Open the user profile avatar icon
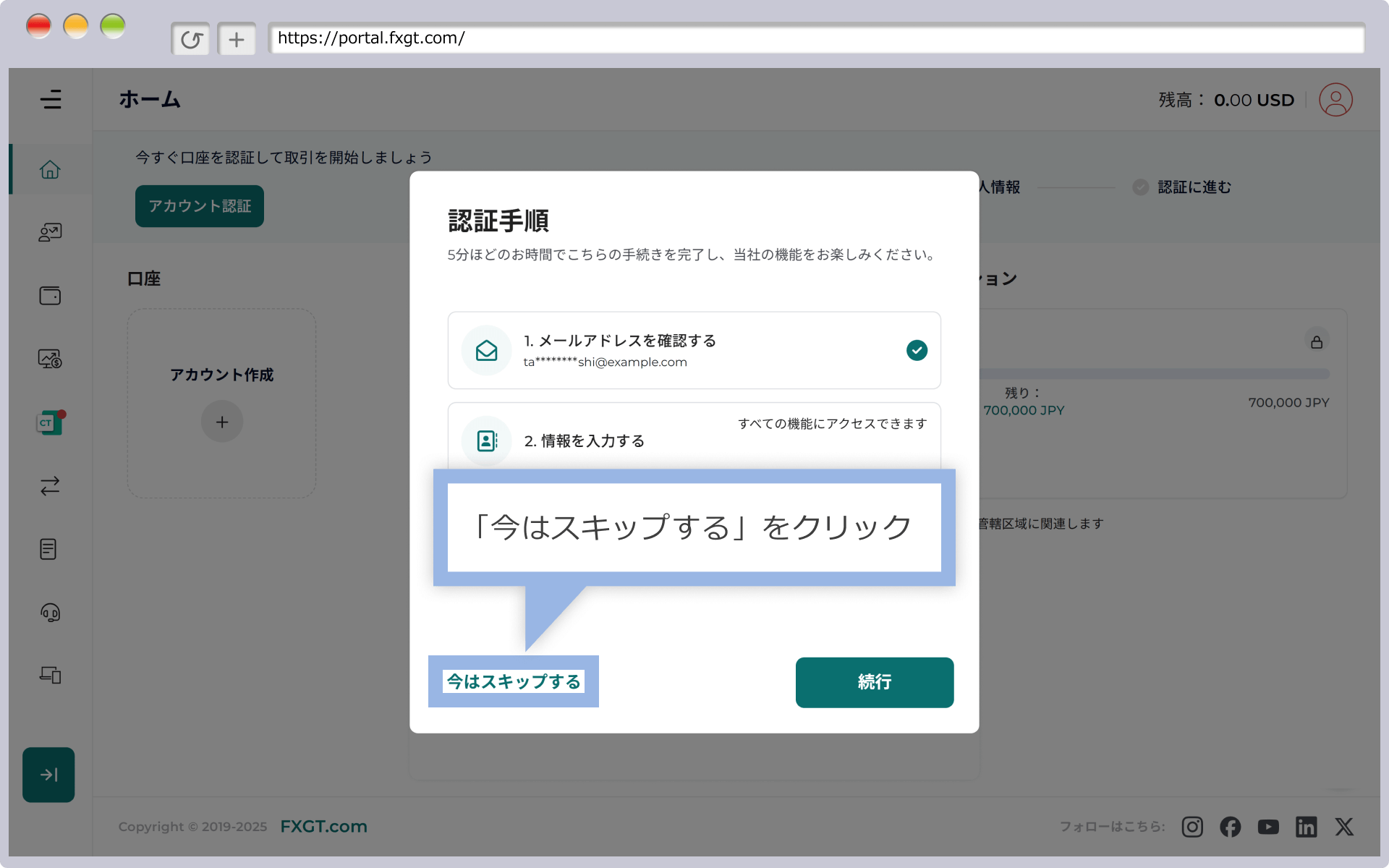 [1335, 100]
